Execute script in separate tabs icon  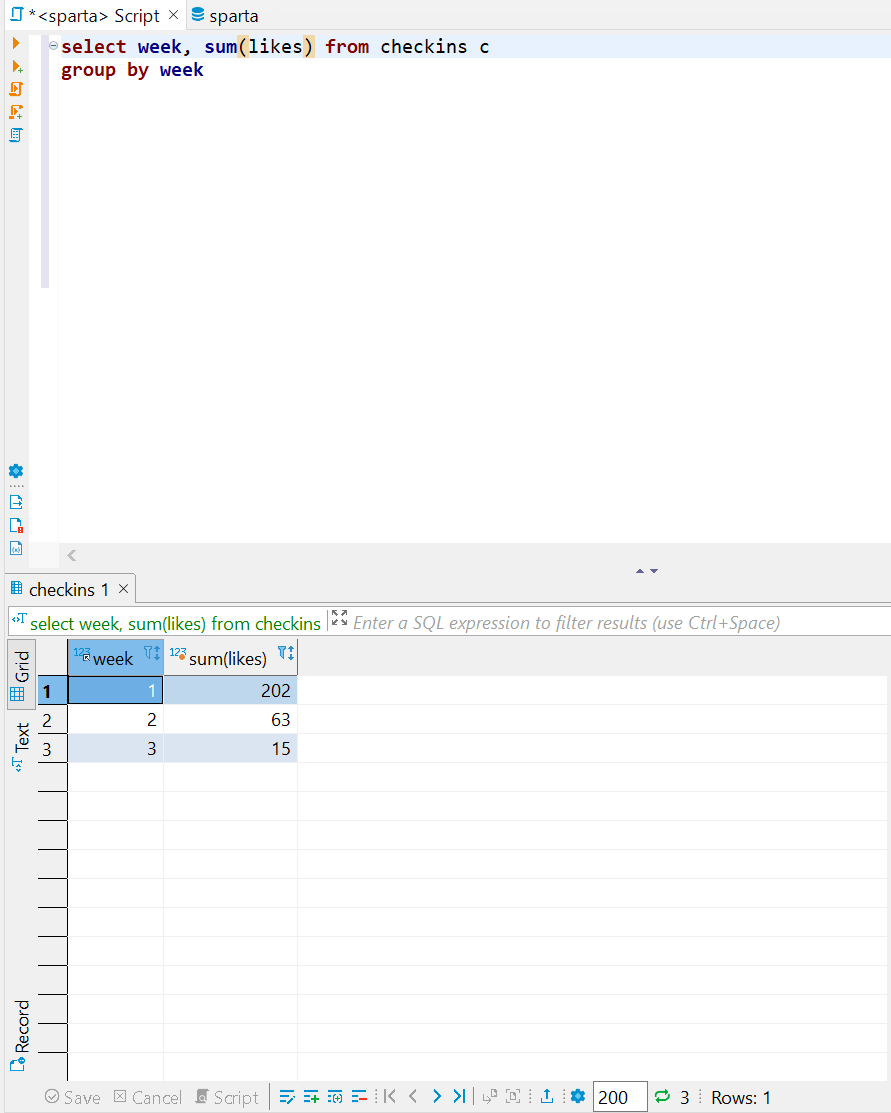click(16, 112)
